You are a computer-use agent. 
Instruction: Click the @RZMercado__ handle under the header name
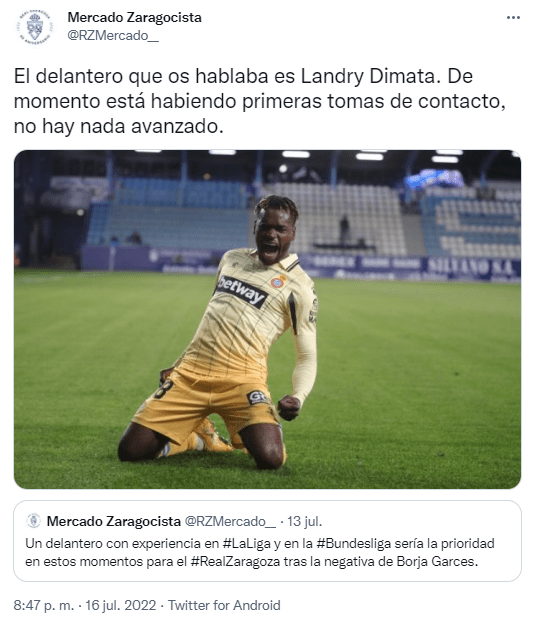point(113,35)
